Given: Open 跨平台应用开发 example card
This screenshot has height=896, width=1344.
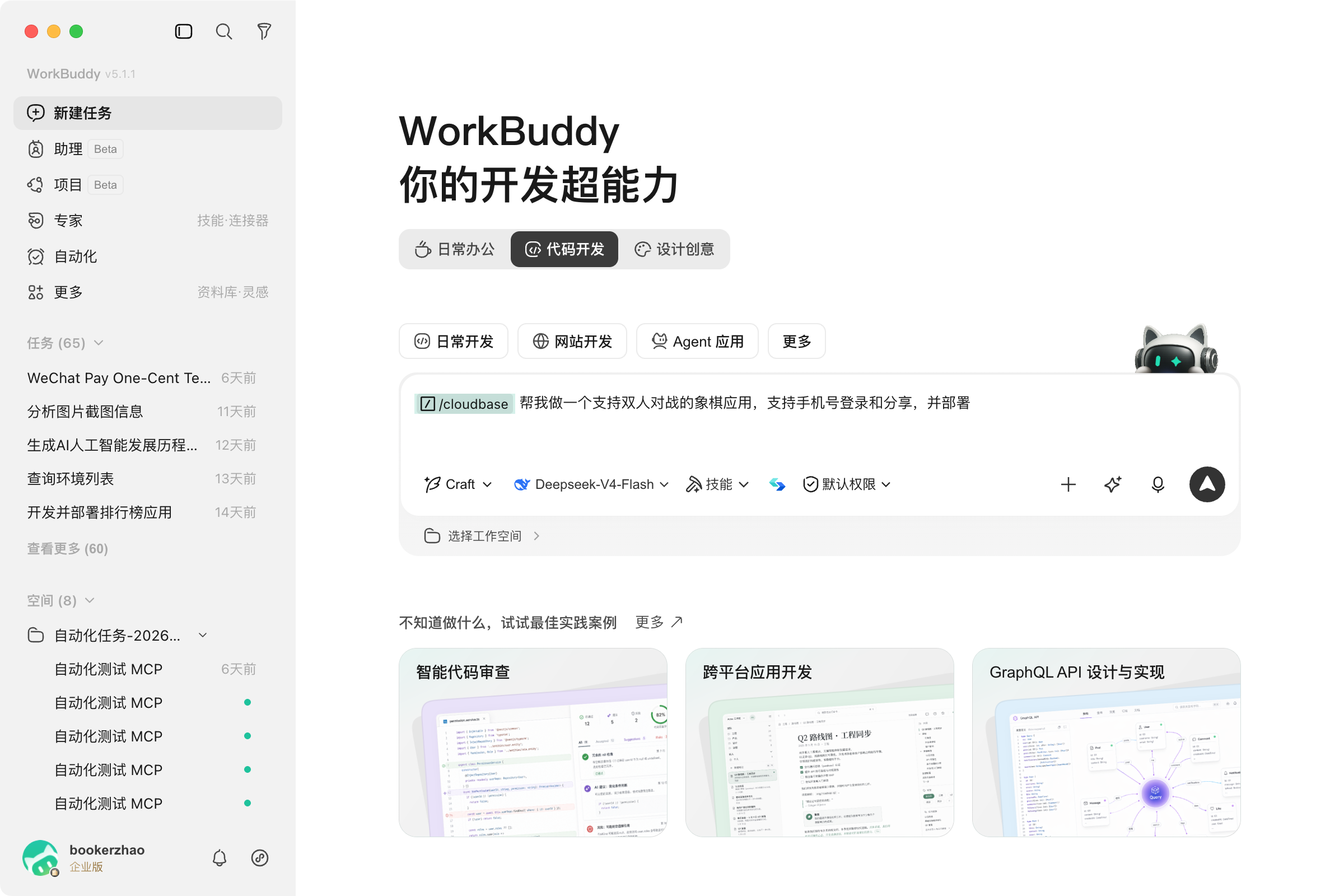Looking at the screenshot, I should click(x=819, y=743).
